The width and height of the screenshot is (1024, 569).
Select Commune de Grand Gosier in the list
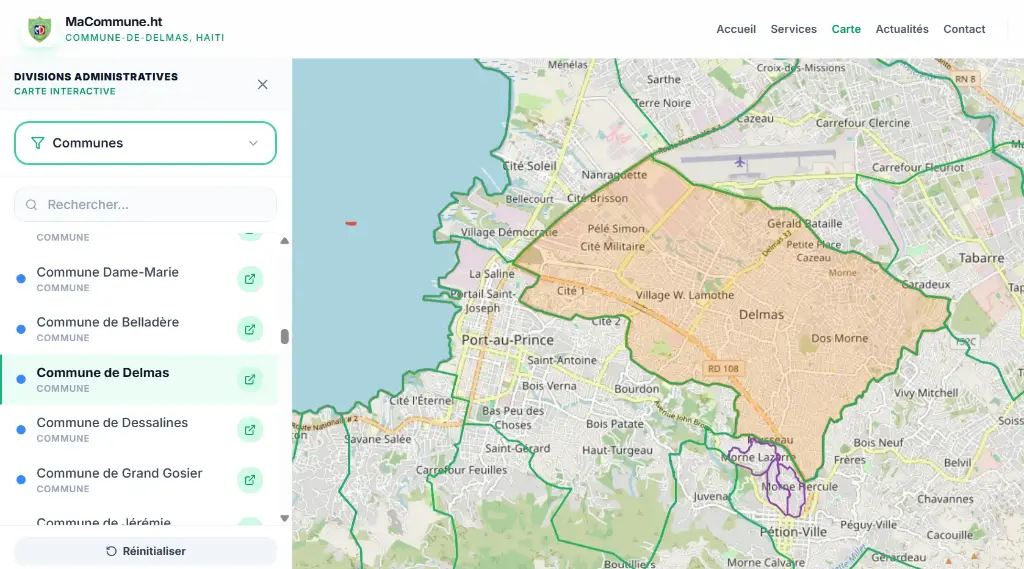point(140,480)
